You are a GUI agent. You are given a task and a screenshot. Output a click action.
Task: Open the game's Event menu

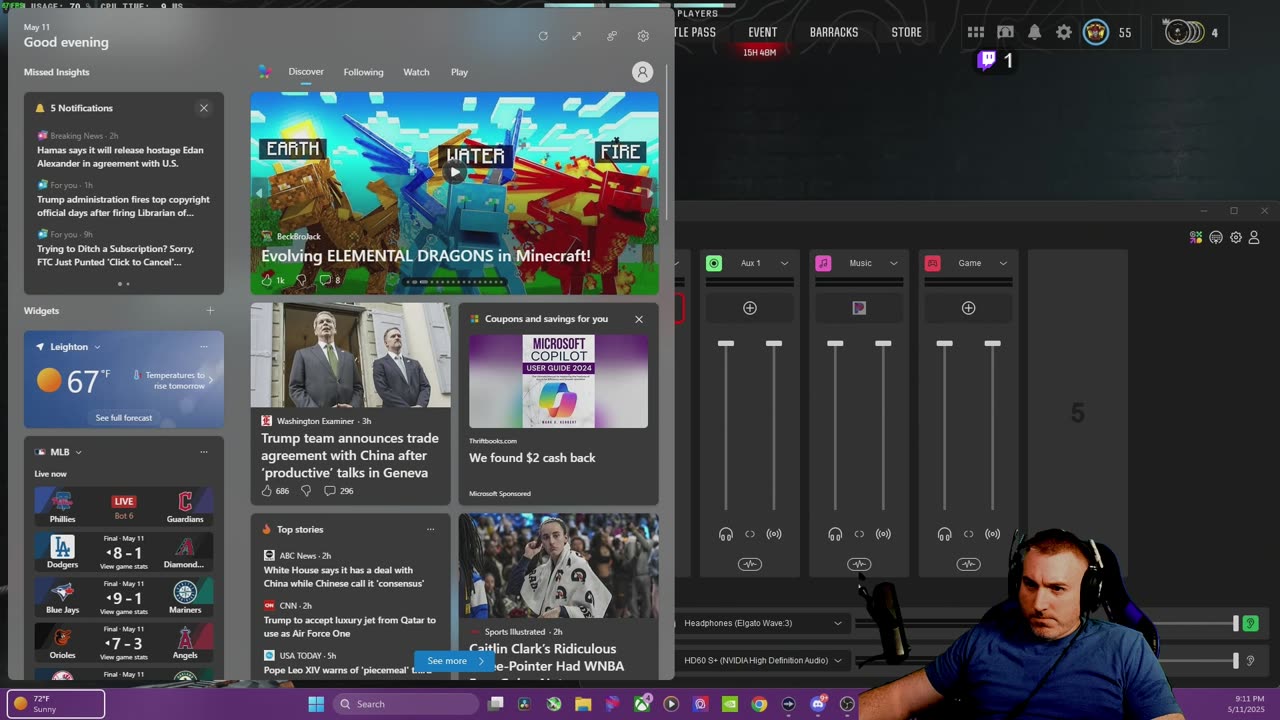pyautogui.click(x=762, y=32)
